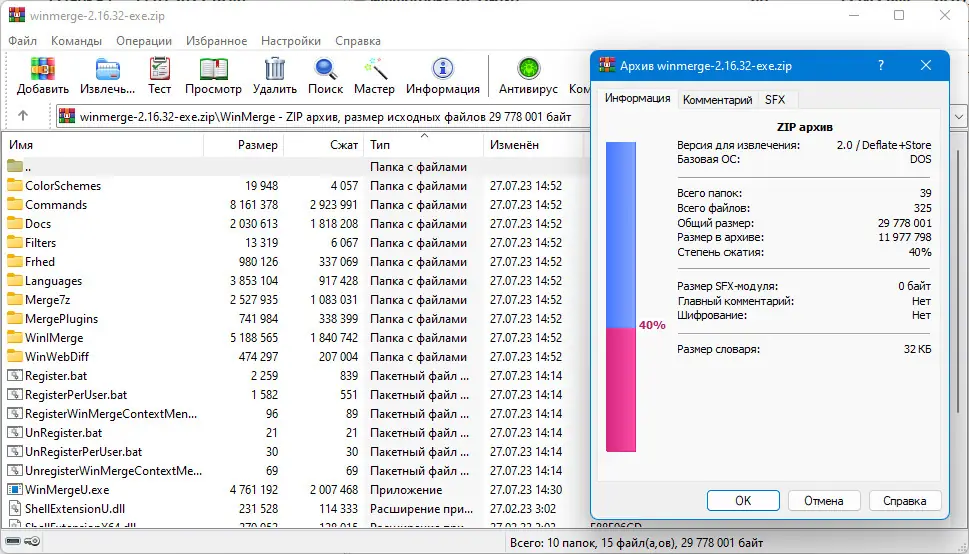Image resolution: width=969 pixels, height=554 pixels.
Task: Select the Commands folder icon
Action: 14,205
